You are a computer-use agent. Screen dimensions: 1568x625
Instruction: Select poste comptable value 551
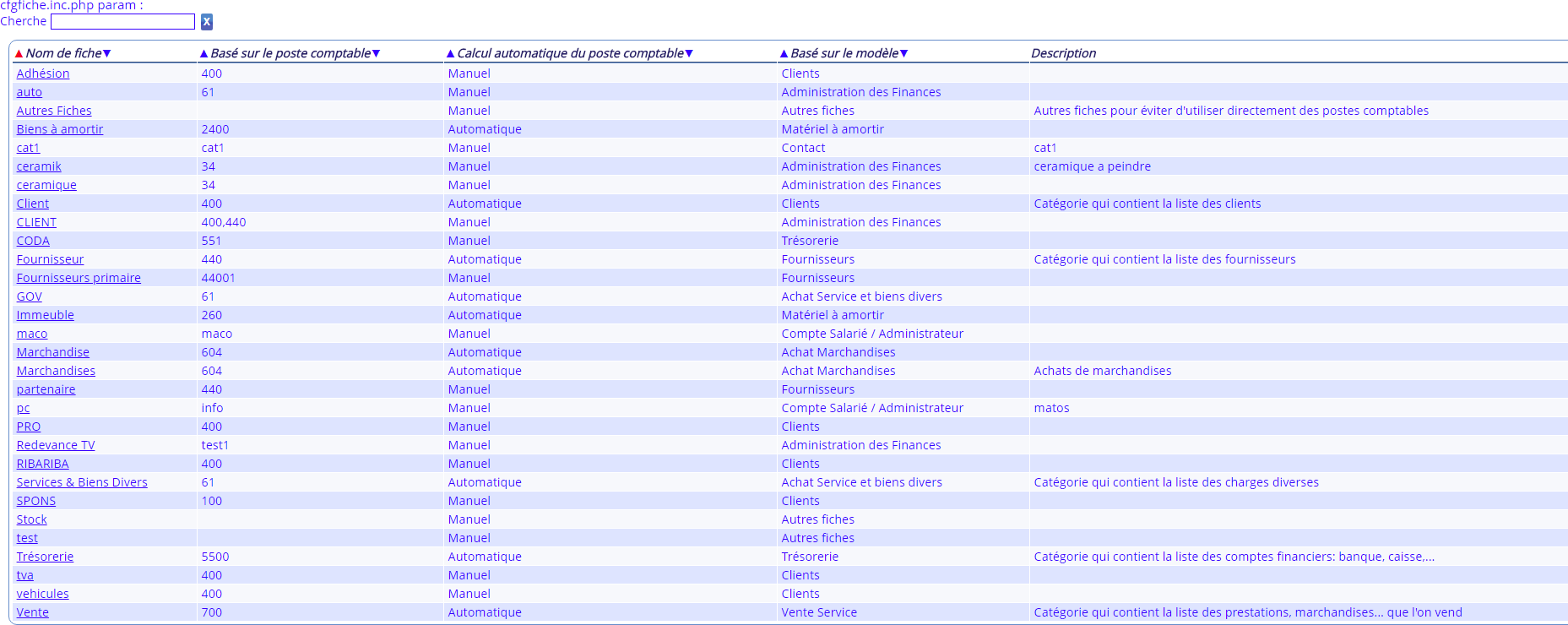[x=212, y=241]
